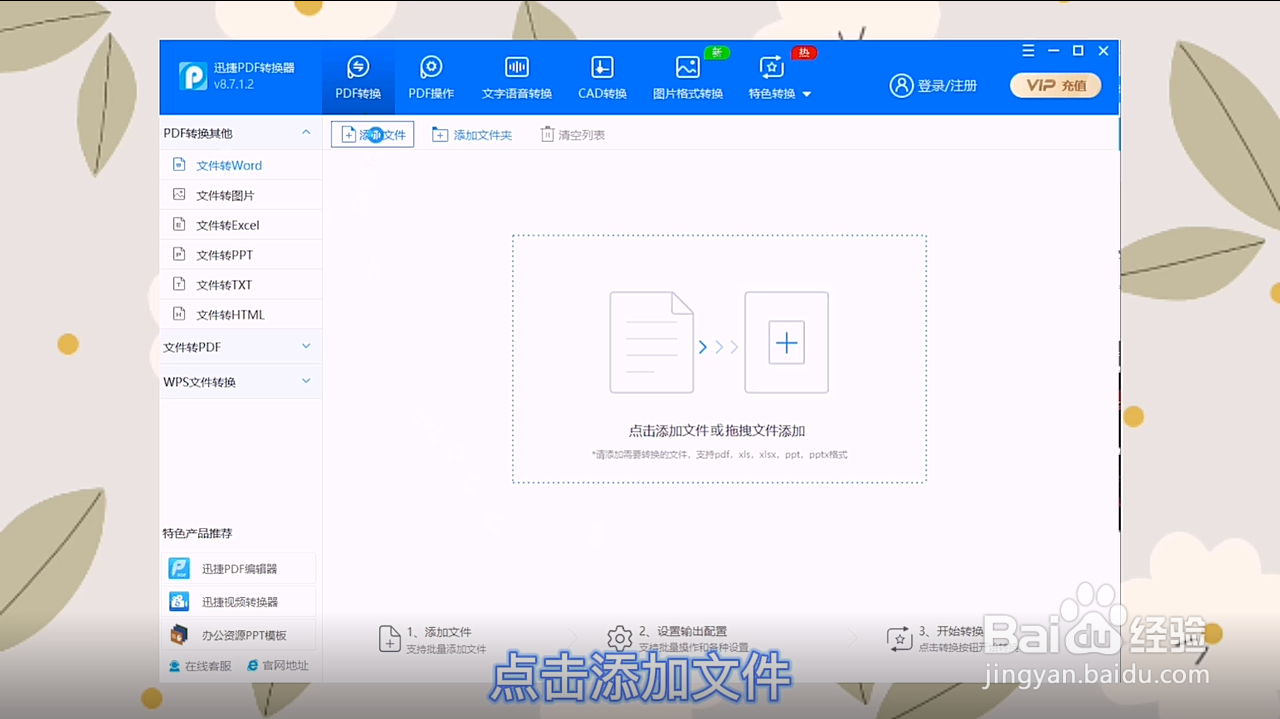Image resolution: width=1280 pixels, height=719 pixels.
Task: Click the PDF转换 tab icon
Action: click(357, 67)
